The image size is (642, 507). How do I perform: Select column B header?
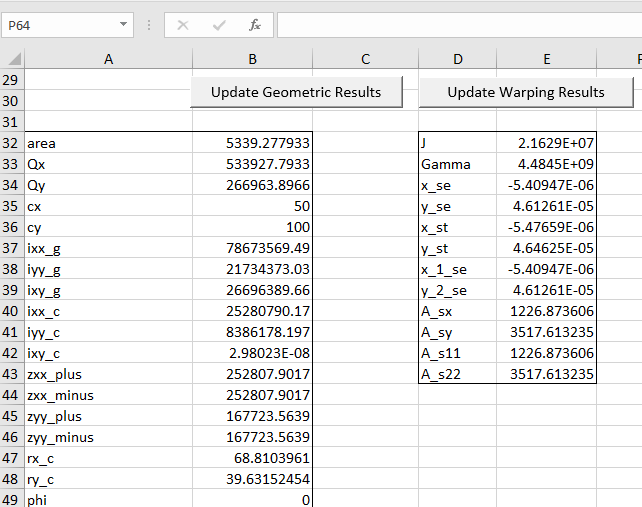(252, 60)
